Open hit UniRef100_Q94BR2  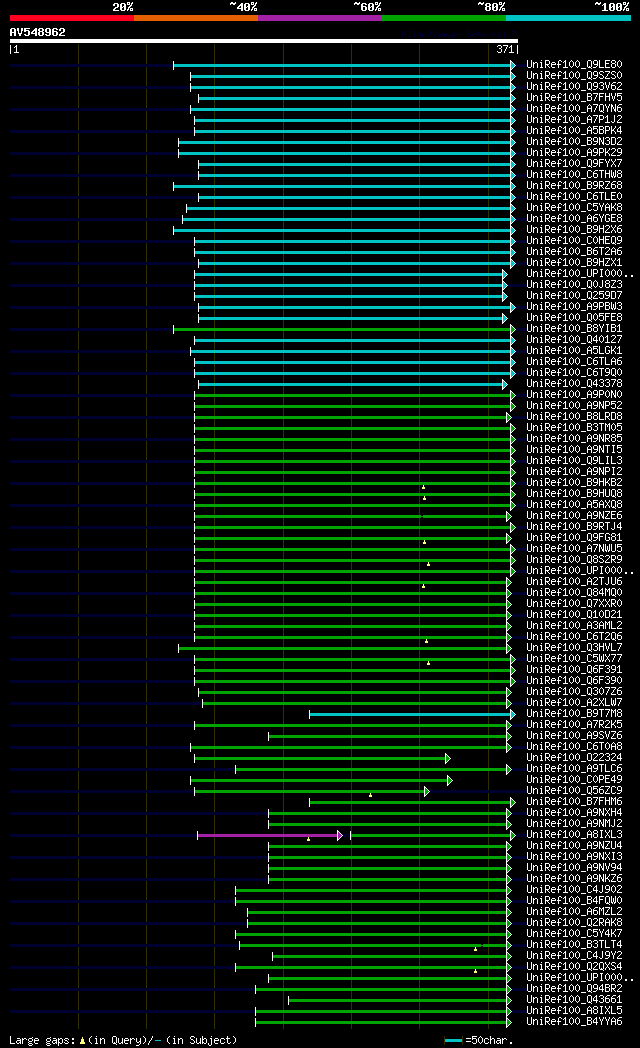coord(574,989)
